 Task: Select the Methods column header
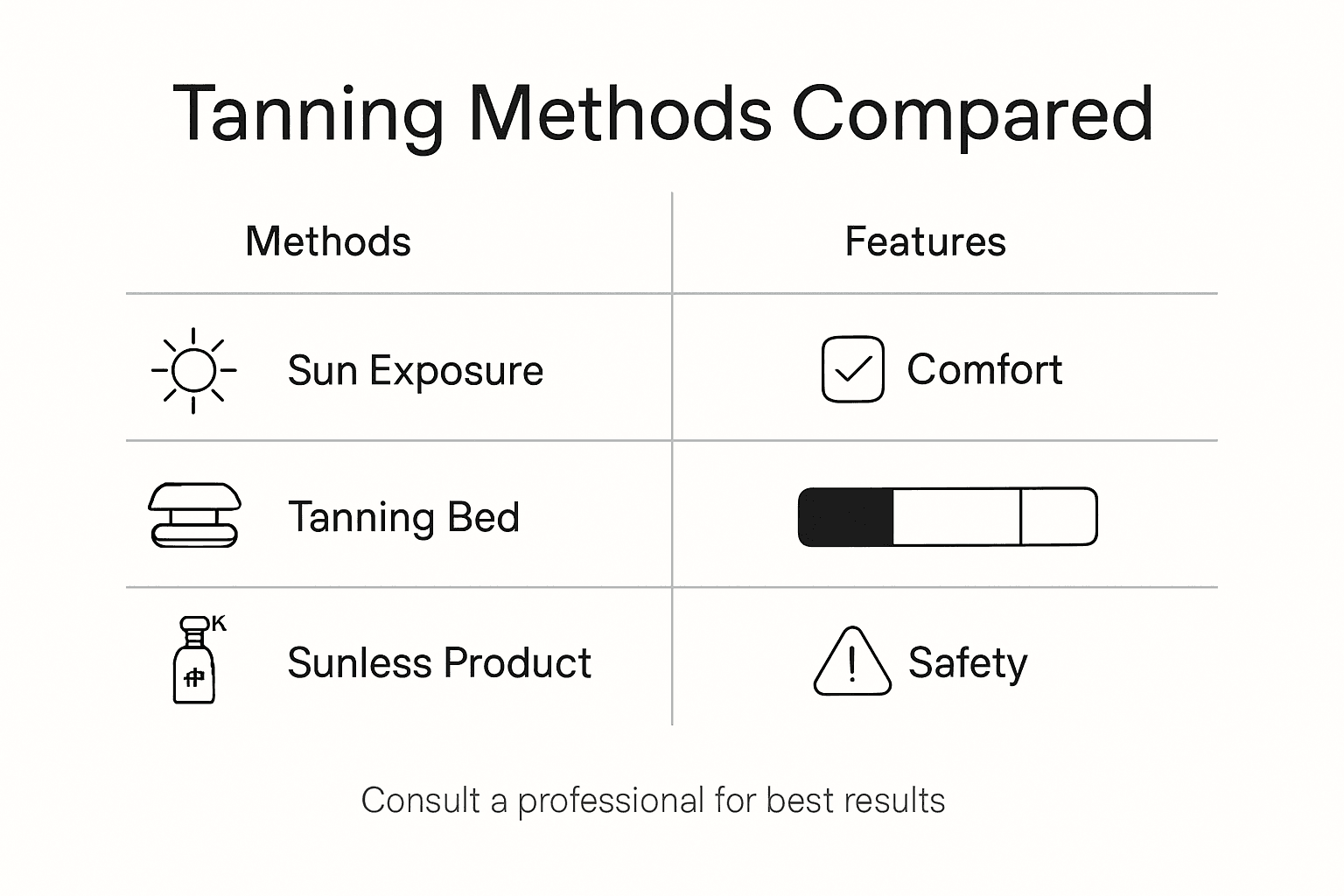click(328, 241)
